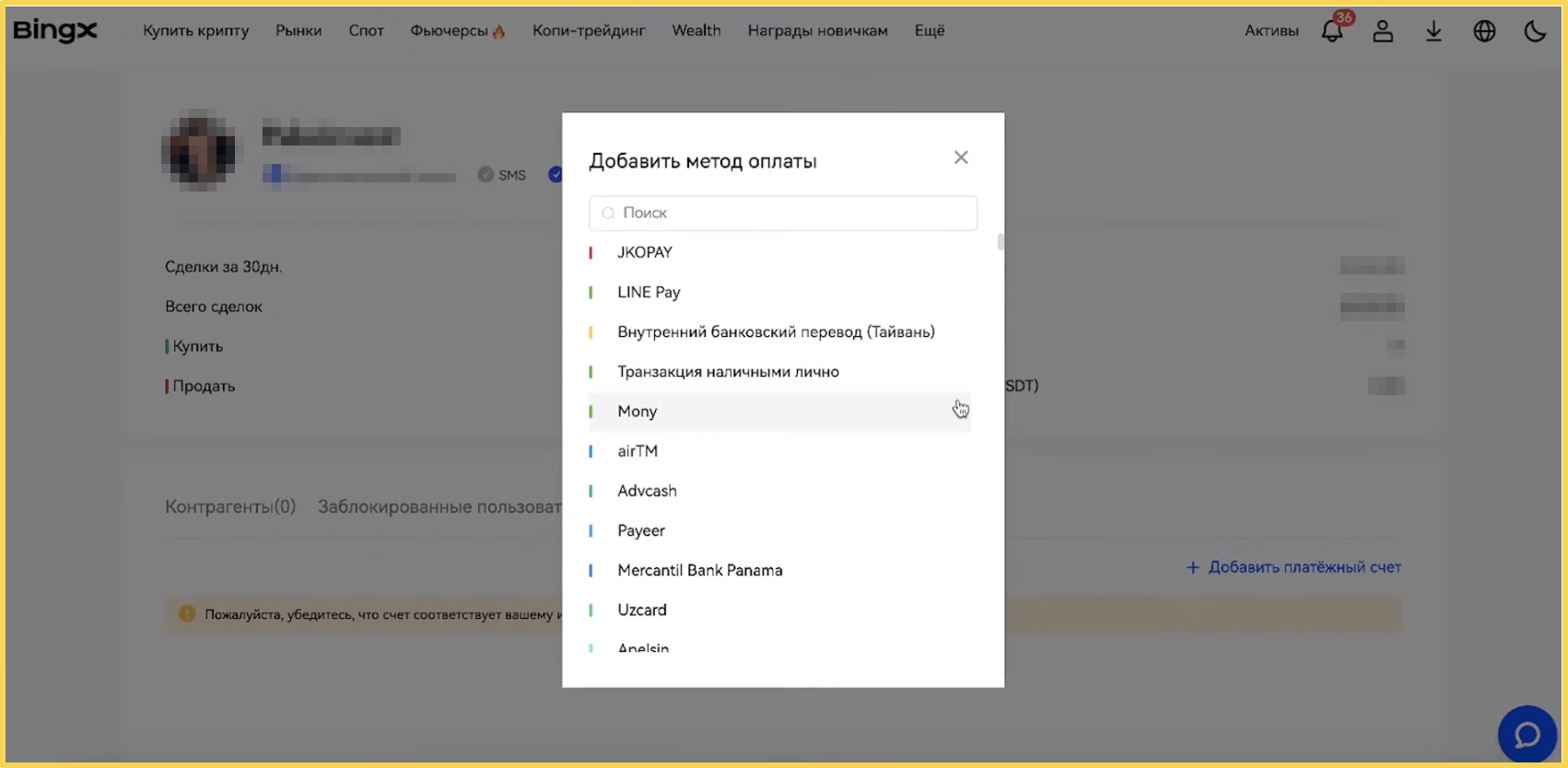Focus the Поиск search field
Viewport: 1568px width, 768px height.
[x=783, y=213]
